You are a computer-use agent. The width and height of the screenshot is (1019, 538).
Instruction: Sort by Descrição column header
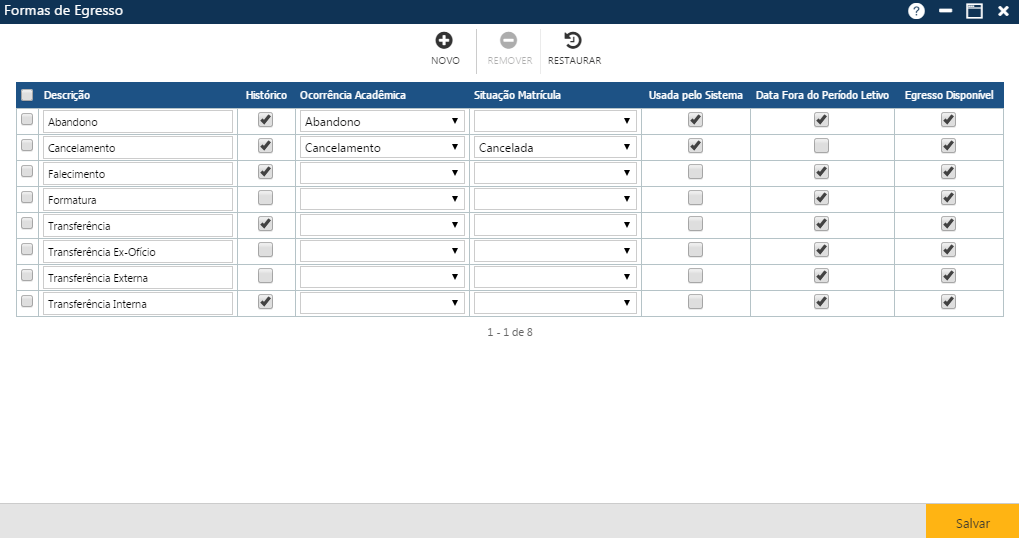tap(67, 95)
